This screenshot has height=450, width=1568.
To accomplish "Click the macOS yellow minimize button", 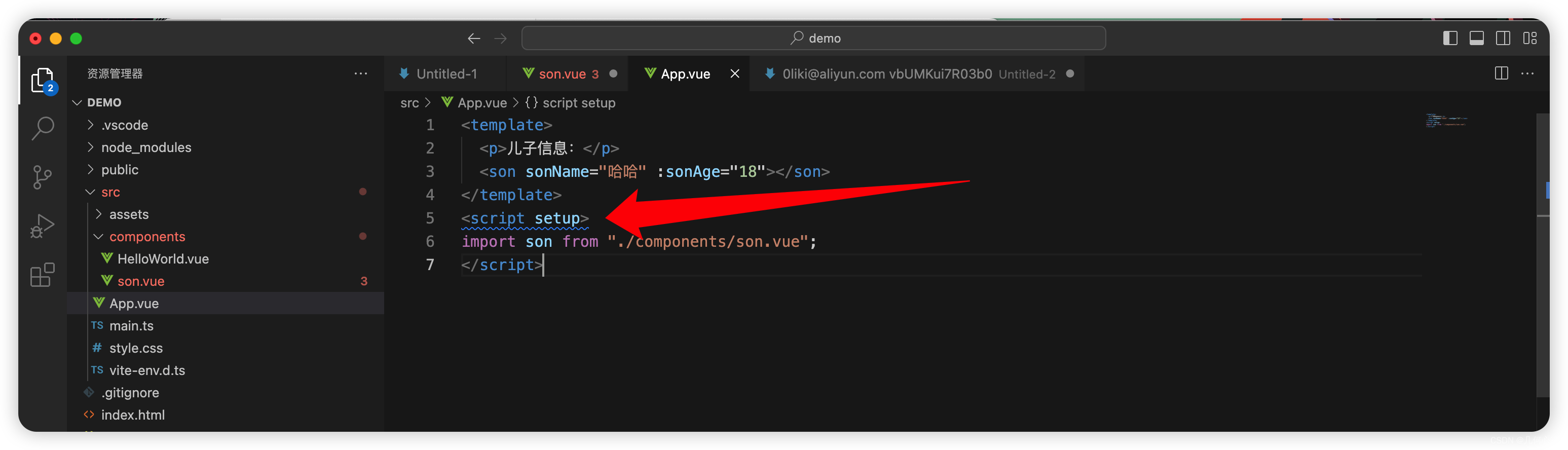I will click(55, 39).
